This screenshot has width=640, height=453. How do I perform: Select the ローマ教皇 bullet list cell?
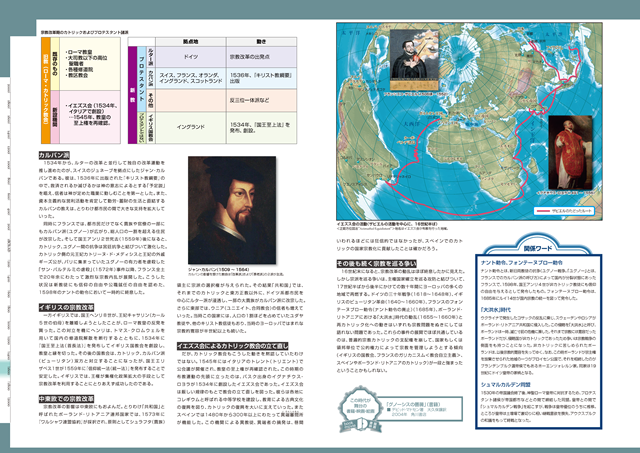(x=90, y=64)
